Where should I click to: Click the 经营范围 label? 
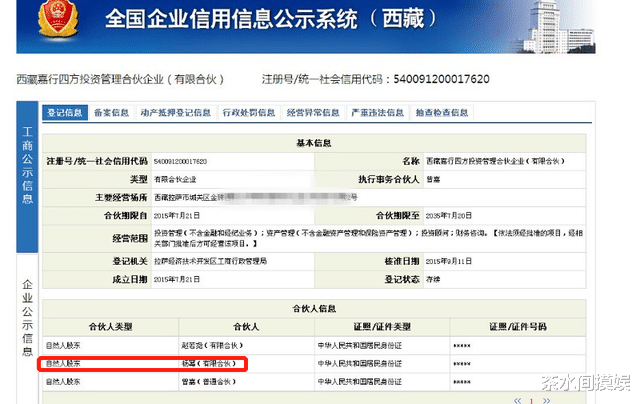point(130,238)
